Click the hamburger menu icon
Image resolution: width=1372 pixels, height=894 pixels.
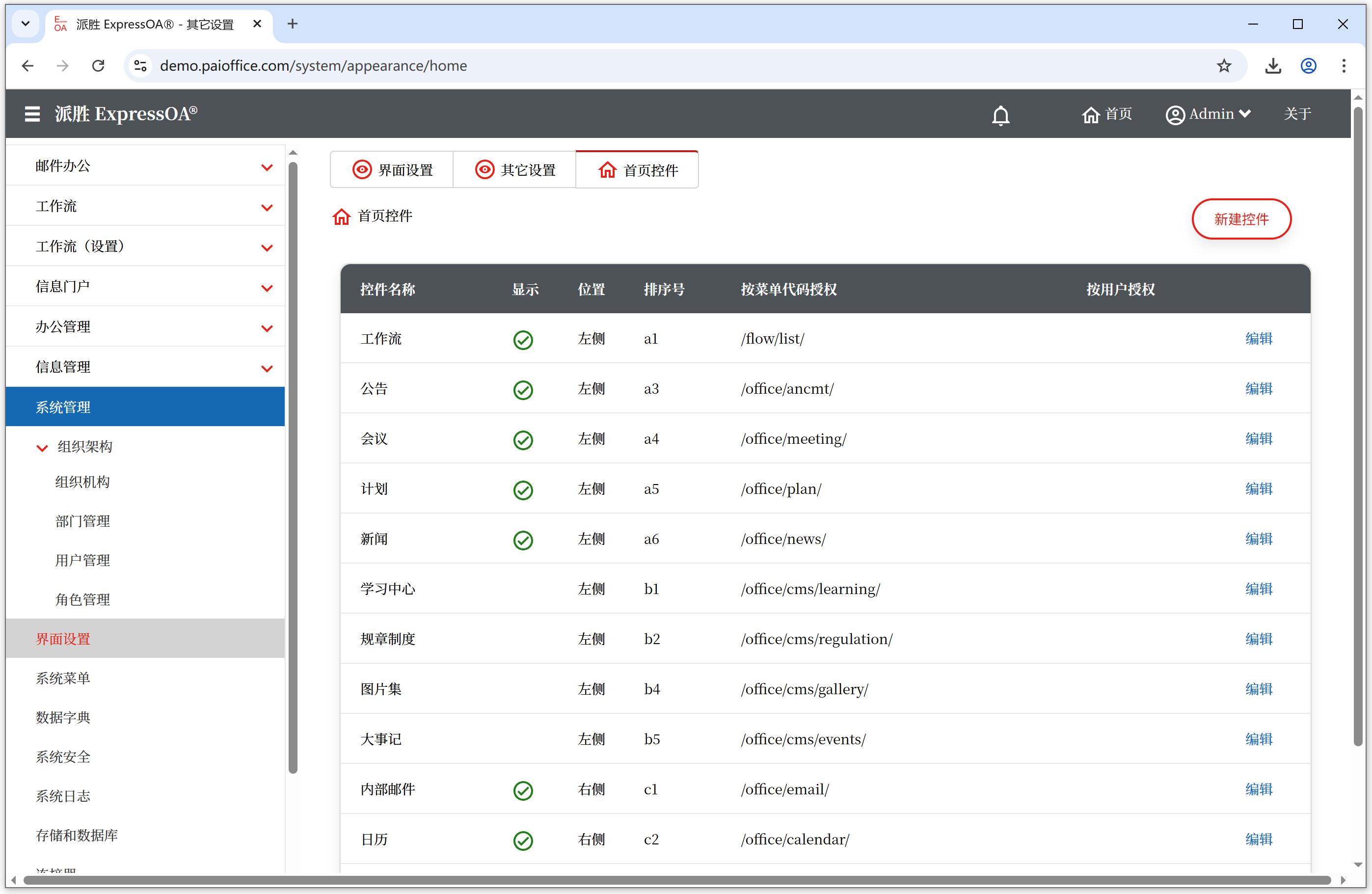32,114
